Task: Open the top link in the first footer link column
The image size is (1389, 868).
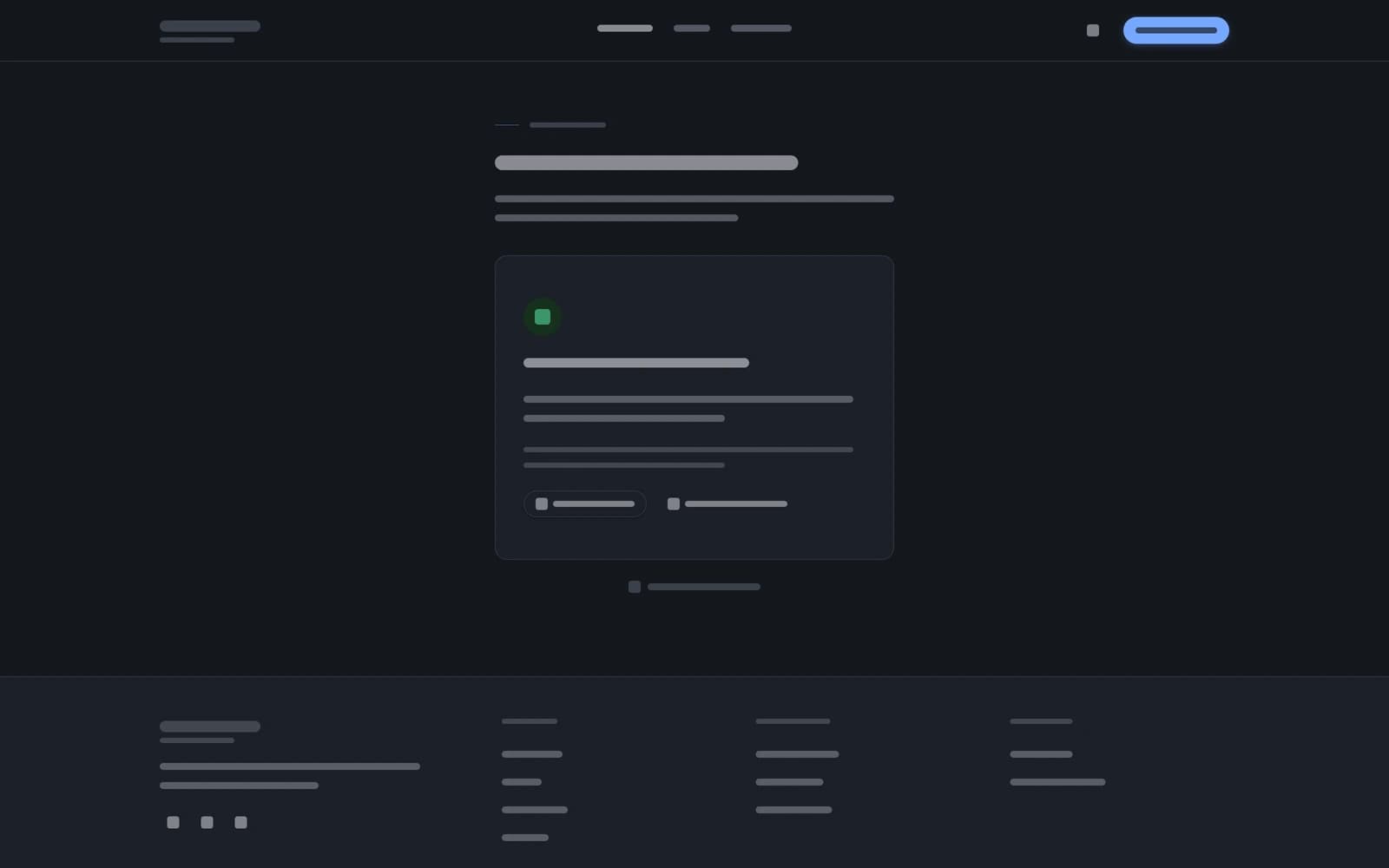Action: point(532,754)
